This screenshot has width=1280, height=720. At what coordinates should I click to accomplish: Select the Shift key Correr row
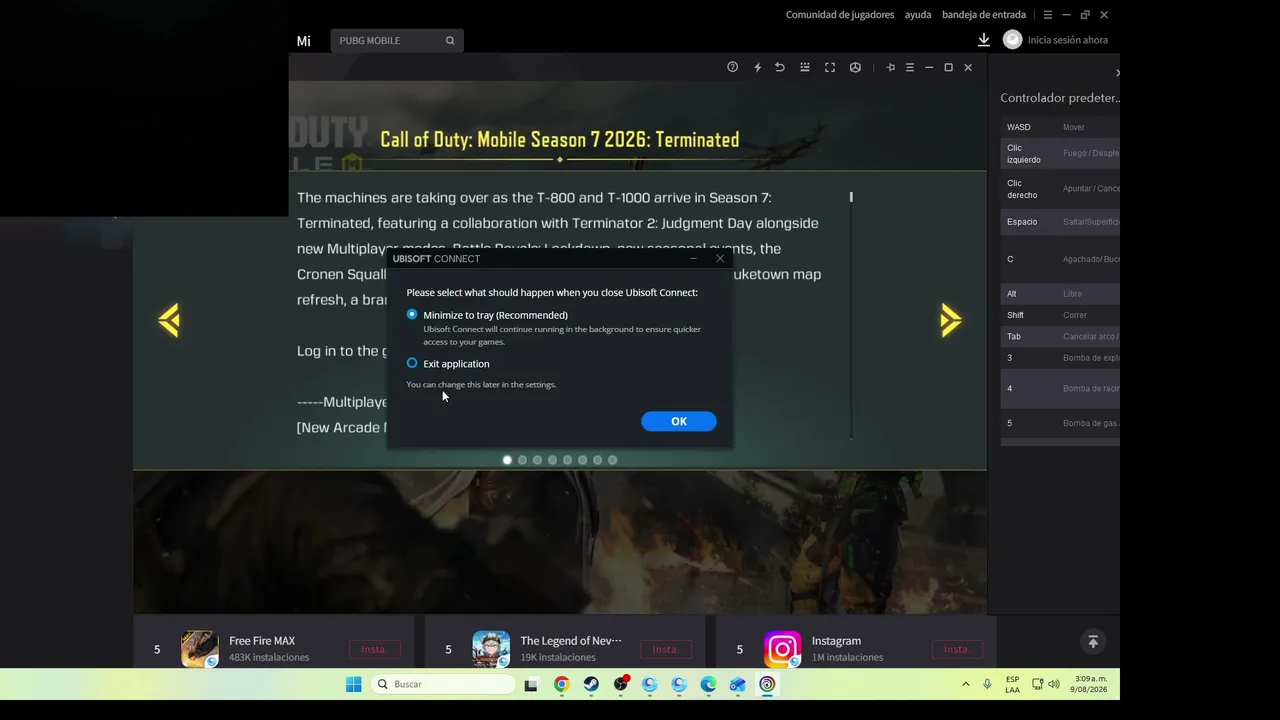(x=1060, y=315)
